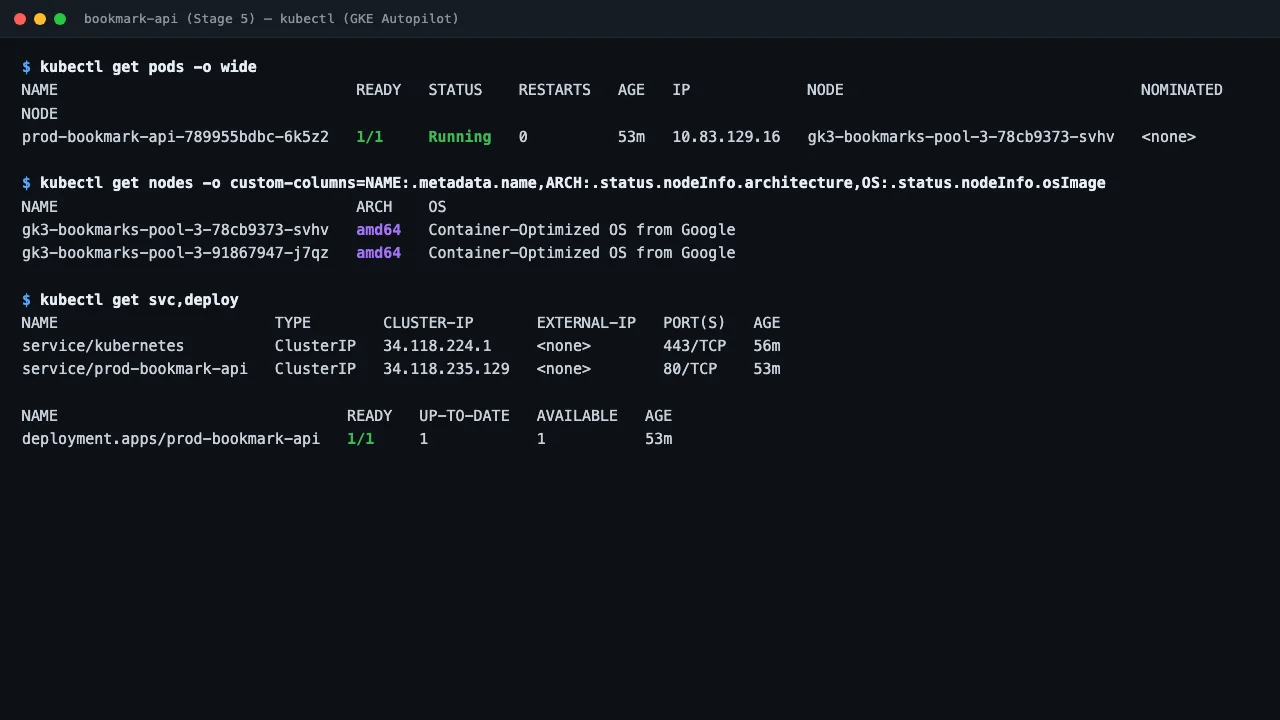This screenshot has height=720, width=1280.
Task: Click ClusterIP type of service/prod-bookmark-api
Action: tap(315, 369)
